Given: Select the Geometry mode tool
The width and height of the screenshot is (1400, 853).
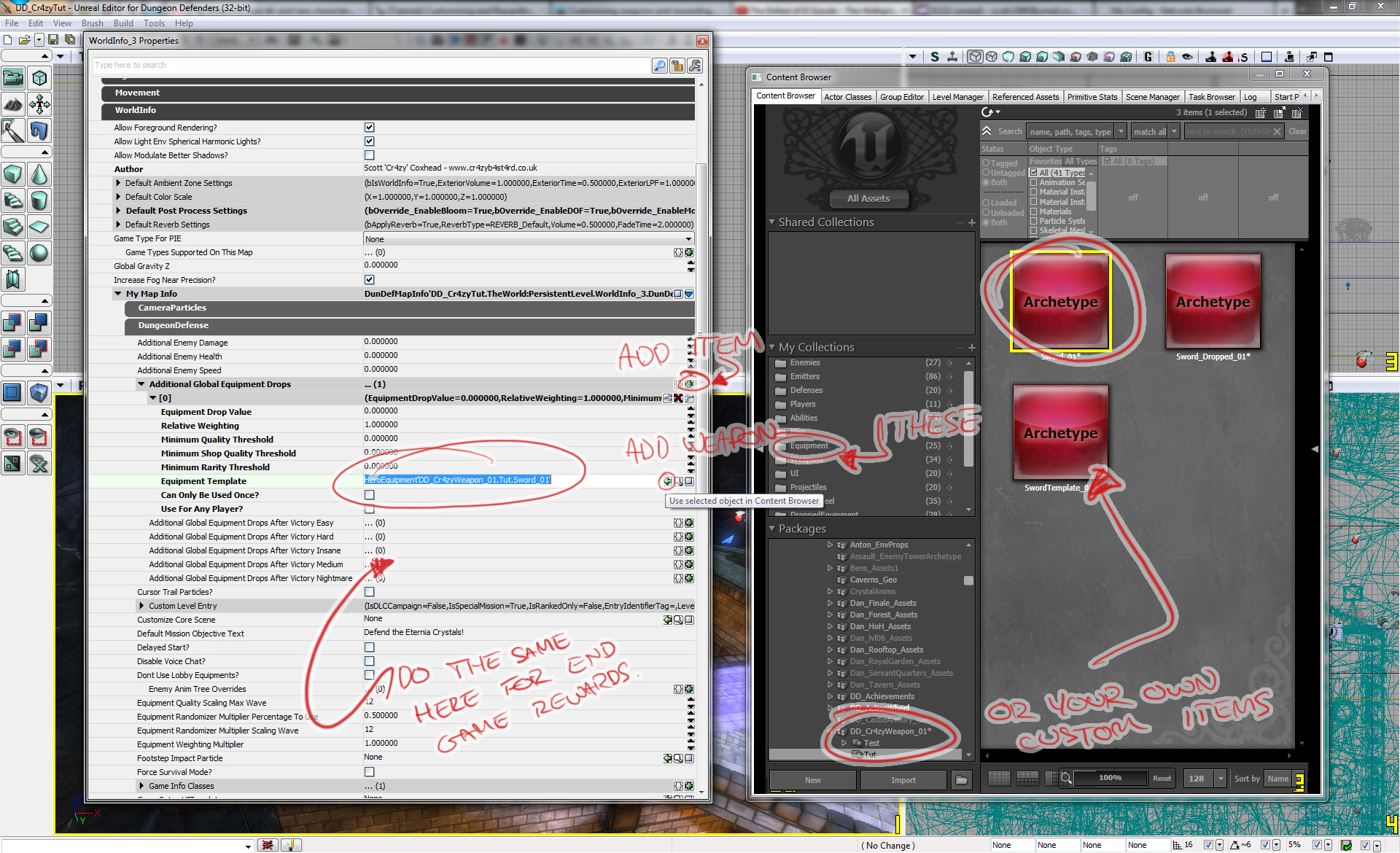Looking at the screenshot, I should 39,77.
